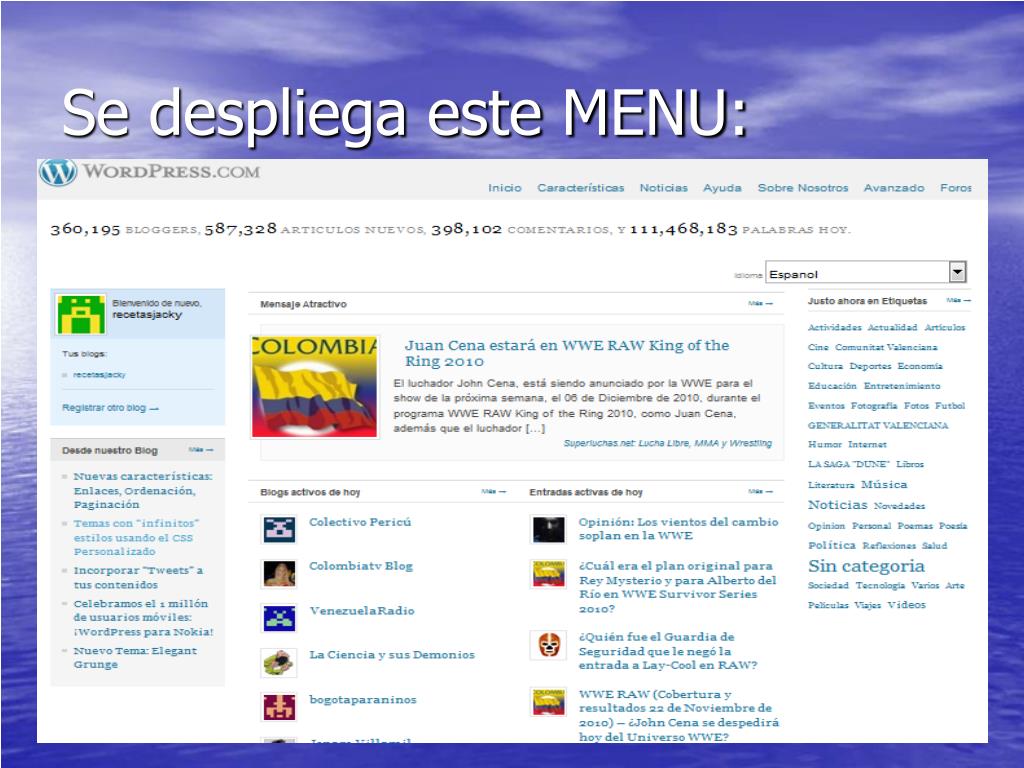Click the WordPress.com logo

150,172
